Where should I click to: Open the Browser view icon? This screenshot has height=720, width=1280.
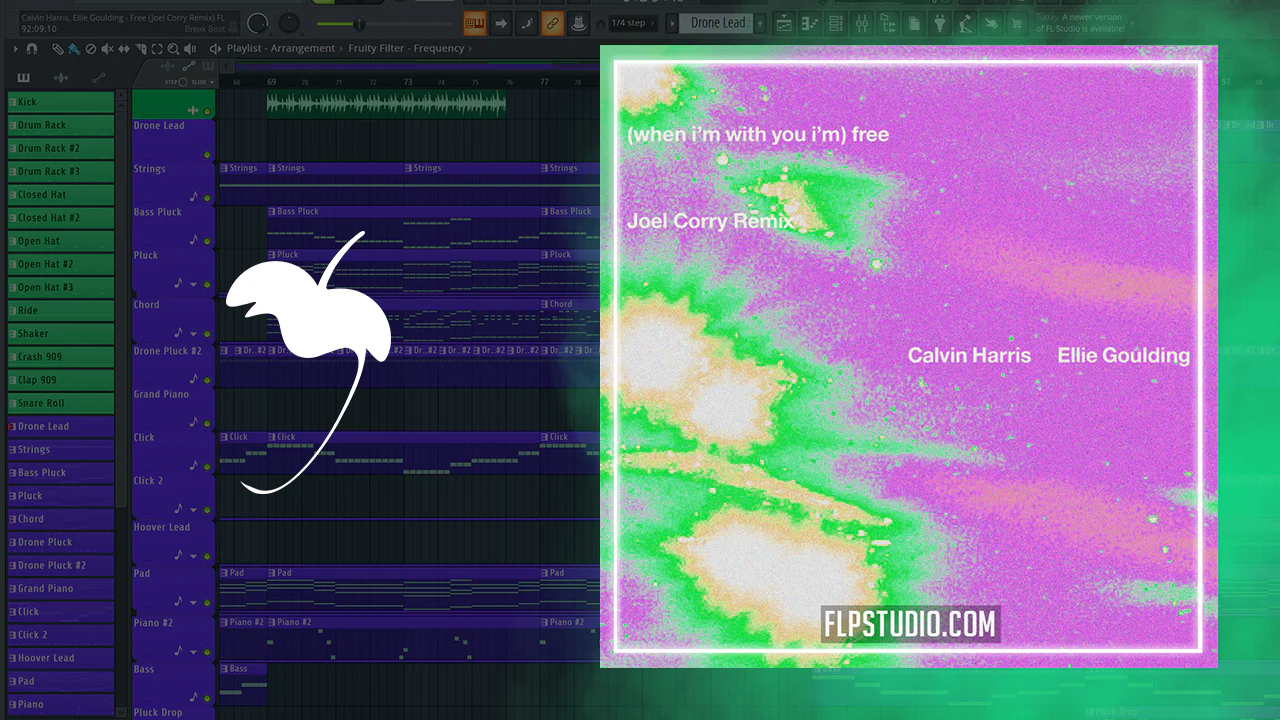click(887, 23)
